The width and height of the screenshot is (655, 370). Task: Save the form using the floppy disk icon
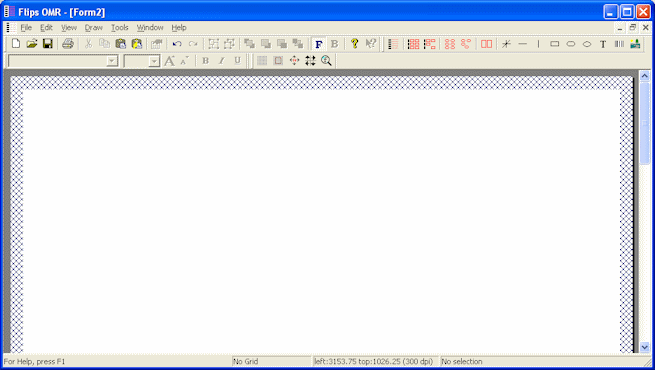48,43
